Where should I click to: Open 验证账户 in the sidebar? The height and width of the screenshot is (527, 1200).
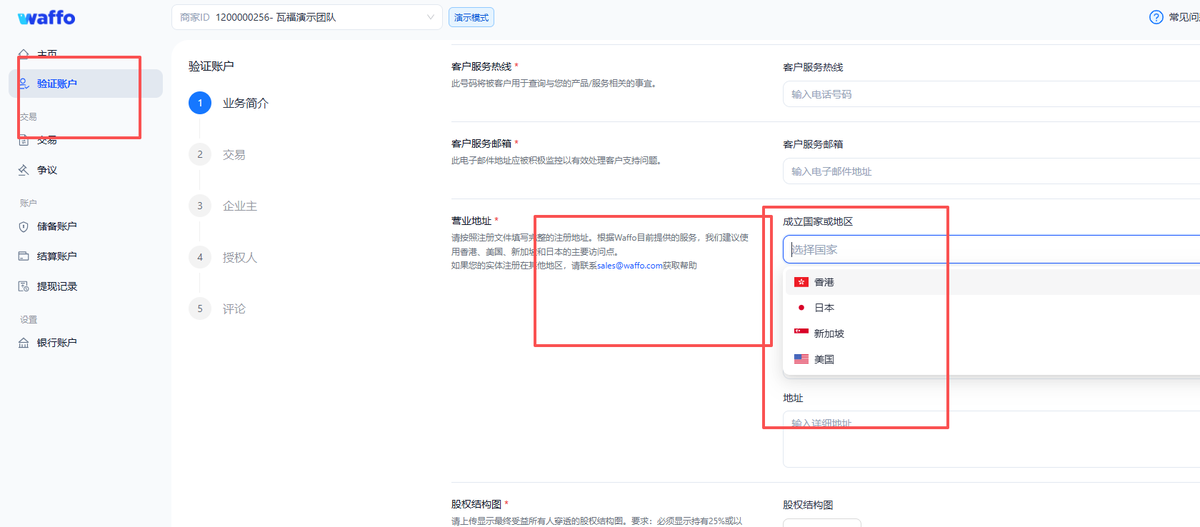[x=86, y=84]
